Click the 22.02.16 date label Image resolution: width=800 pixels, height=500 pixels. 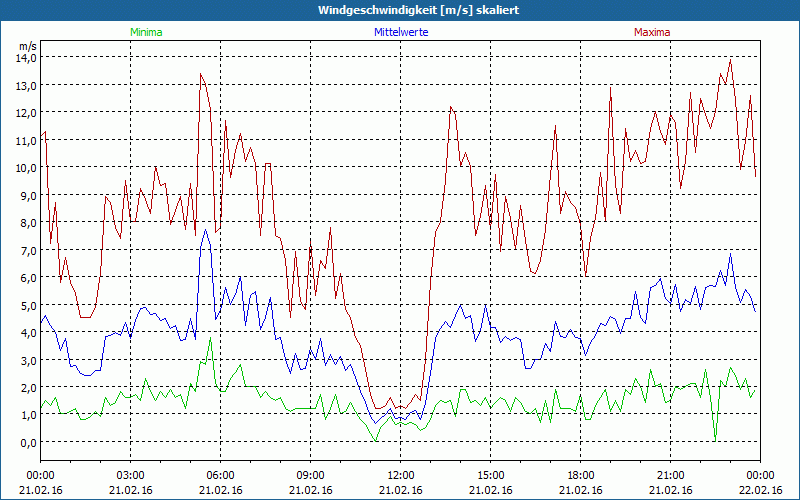coord(760,490)
